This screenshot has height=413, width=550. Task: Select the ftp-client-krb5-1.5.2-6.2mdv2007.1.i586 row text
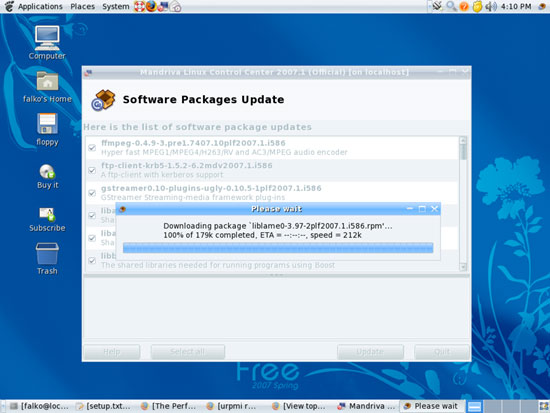pyautogui.click(x=187, y=166)
